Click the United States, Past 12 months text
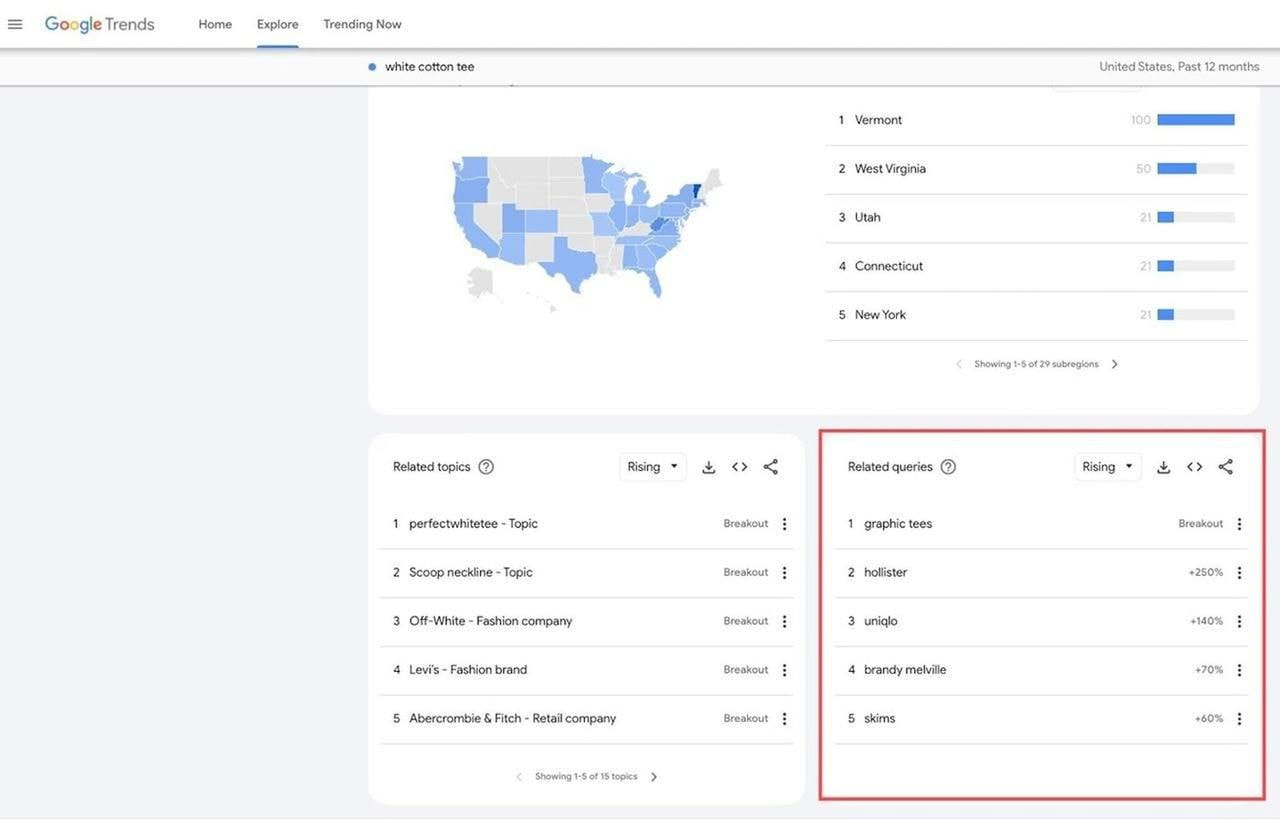Image resolution: width=1280 pixels, height=819 pixels. (1179, 67)
